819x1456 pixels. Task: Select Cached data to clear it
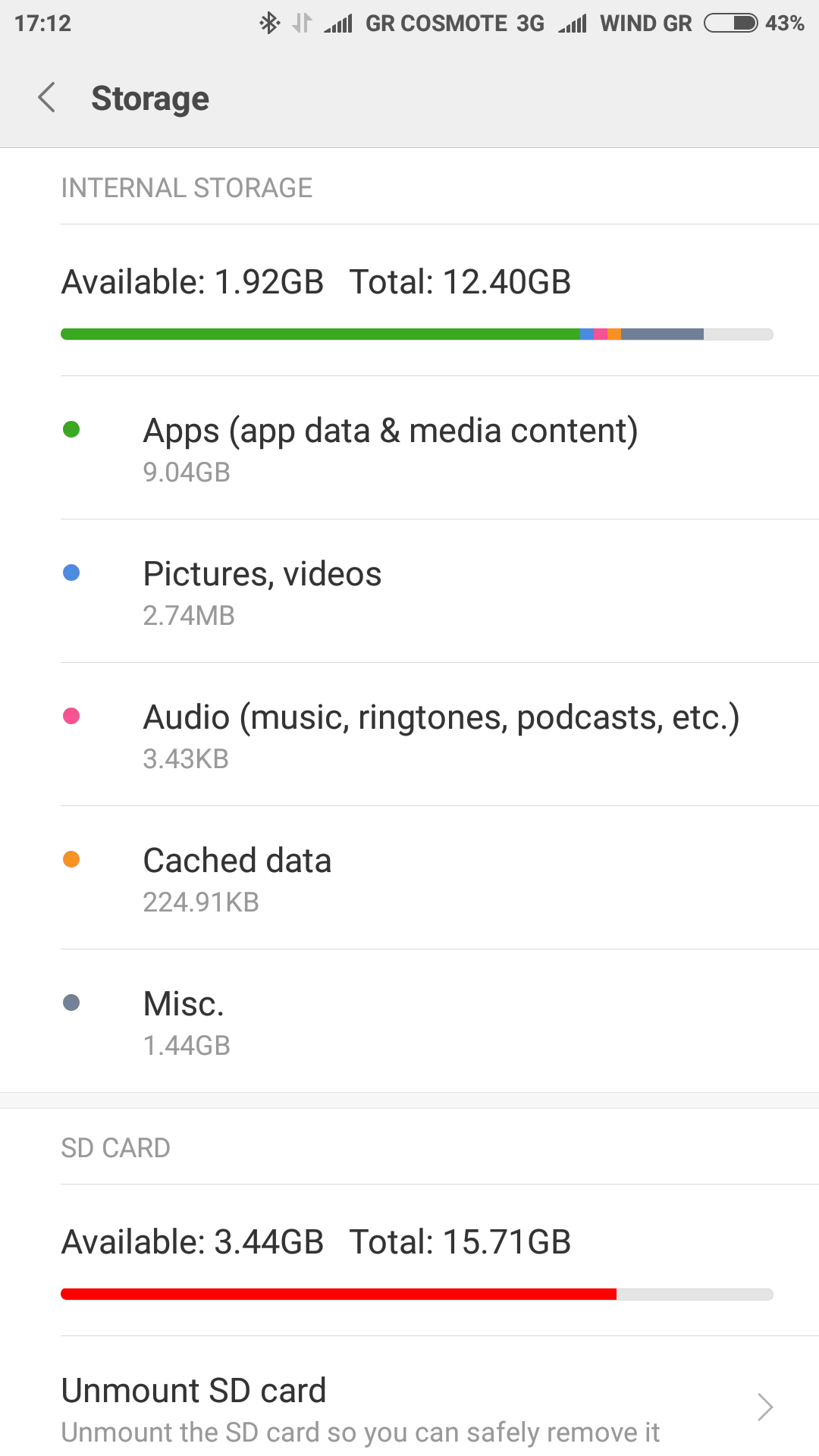237,878
